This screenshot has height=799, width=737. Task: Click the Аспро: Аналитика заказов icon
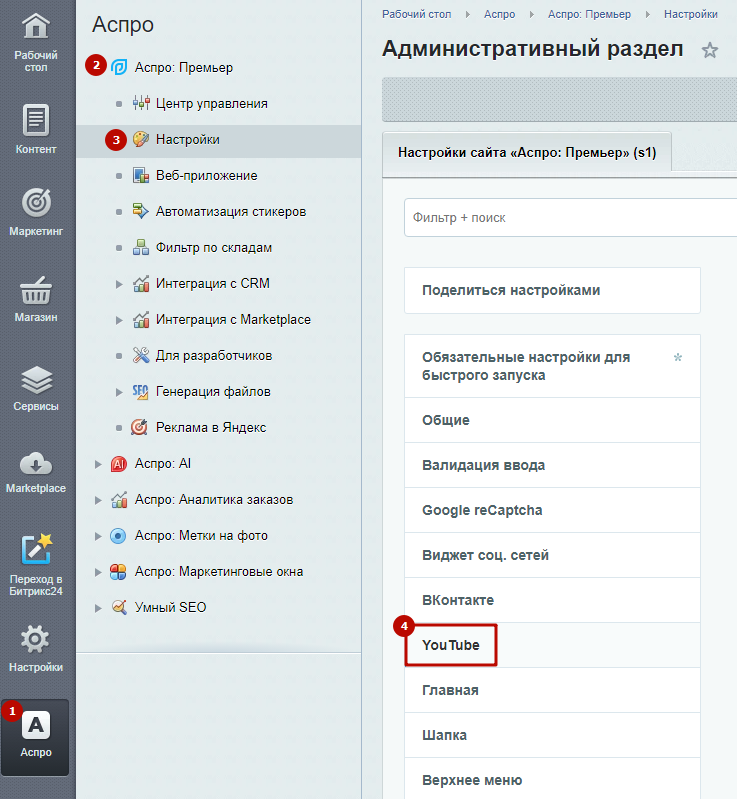point(119,499)
